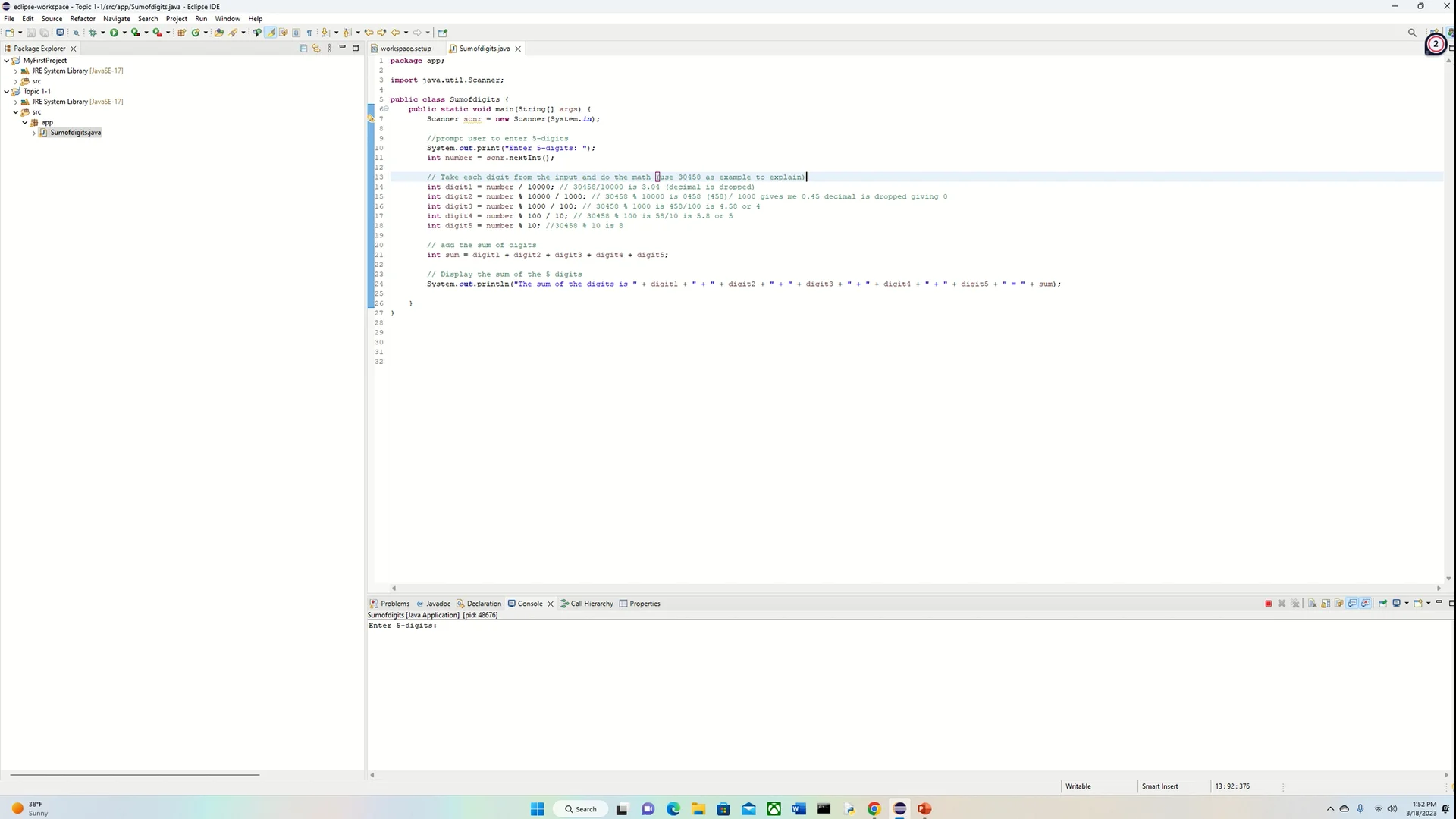Viewport: 1456px width, 819px height.
Task: Click the Link with Editor icon
Action: (316, 48)
